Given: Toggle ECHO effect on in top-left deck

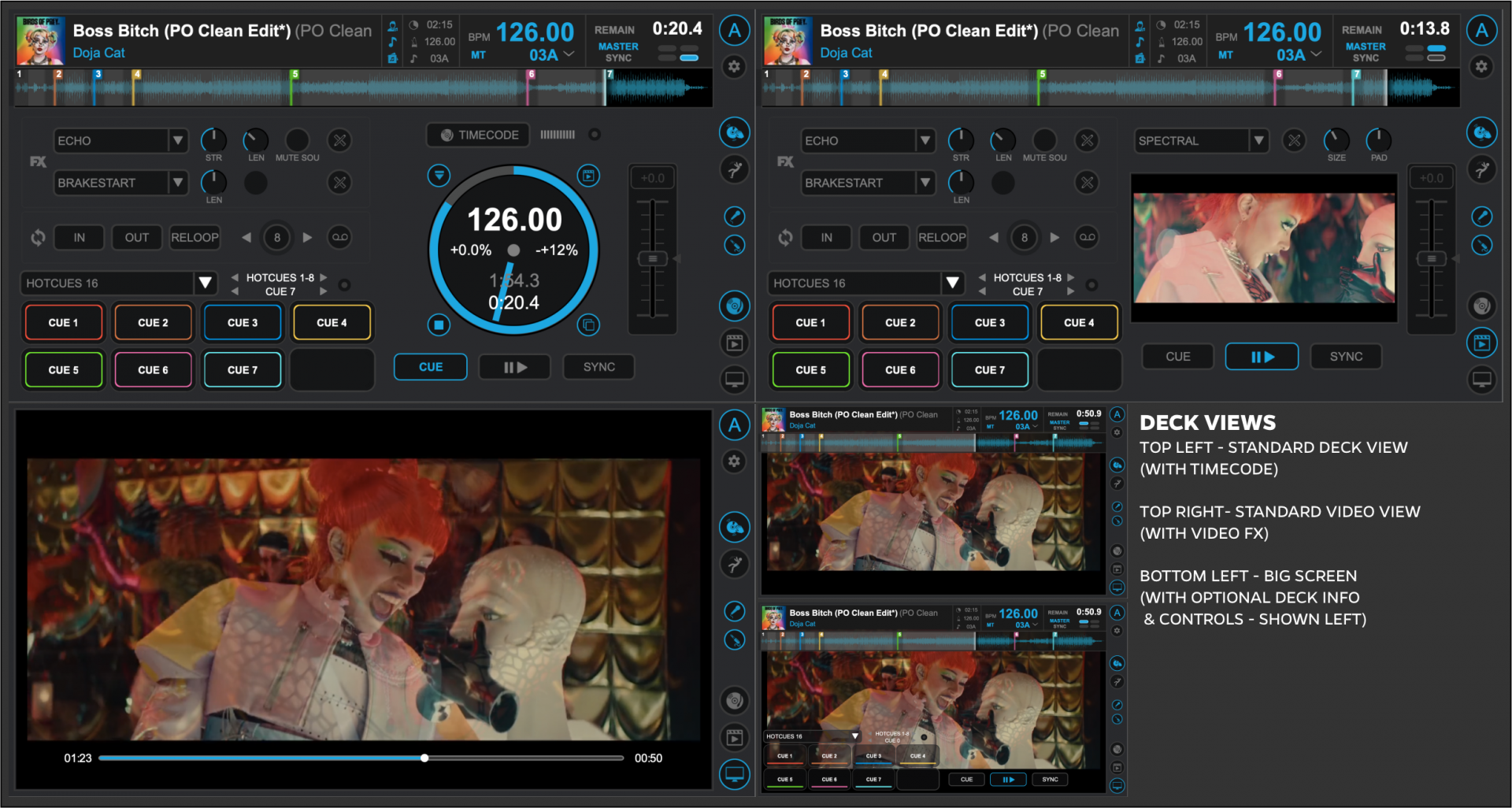Looking at the screenshot, I should (339, 141).
